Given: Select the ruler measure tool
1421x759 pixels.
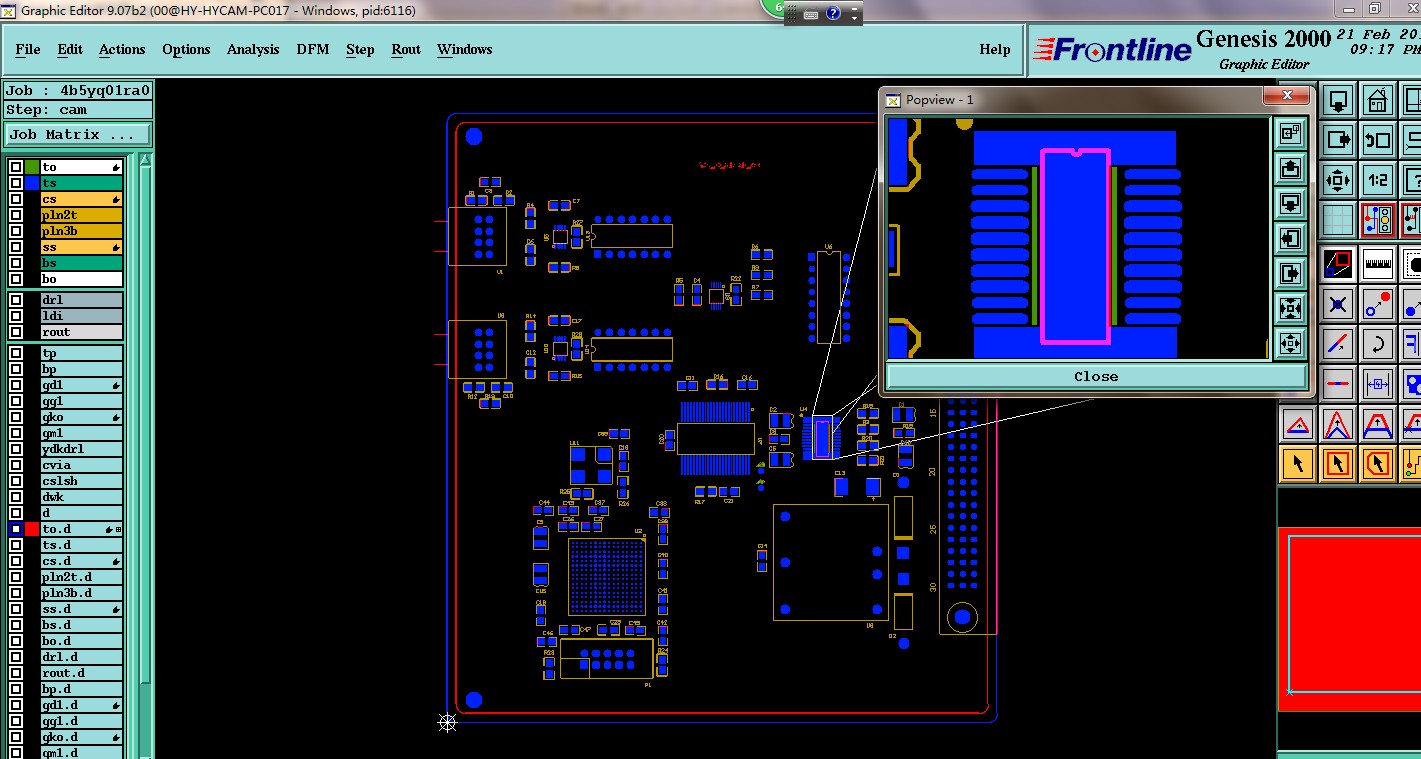Looking at the screenshot, I should [1378, 264].
